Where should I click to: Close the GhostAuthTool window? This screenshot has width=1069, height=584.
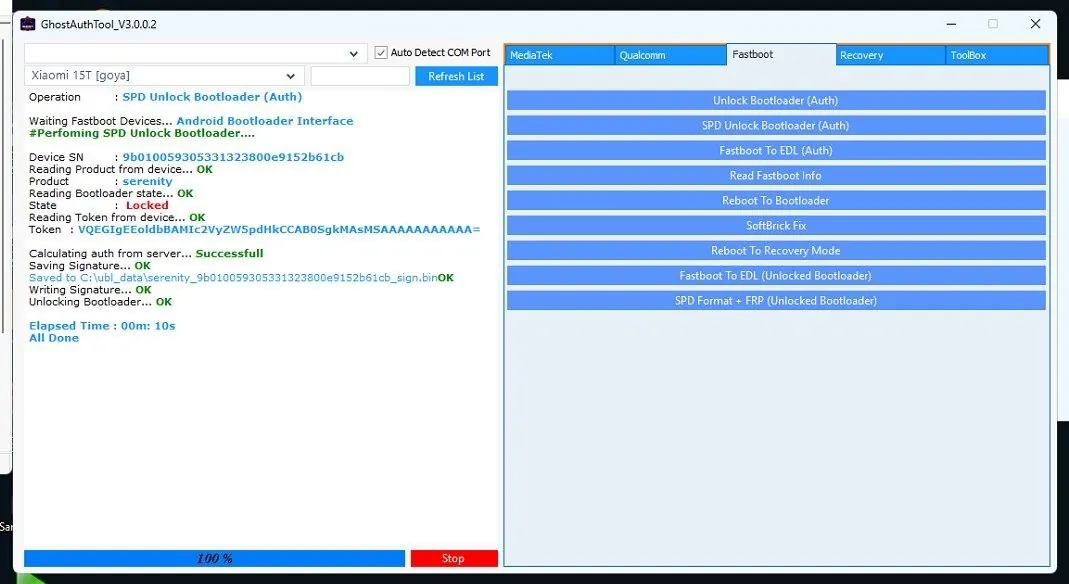(x=1035, y=24)
